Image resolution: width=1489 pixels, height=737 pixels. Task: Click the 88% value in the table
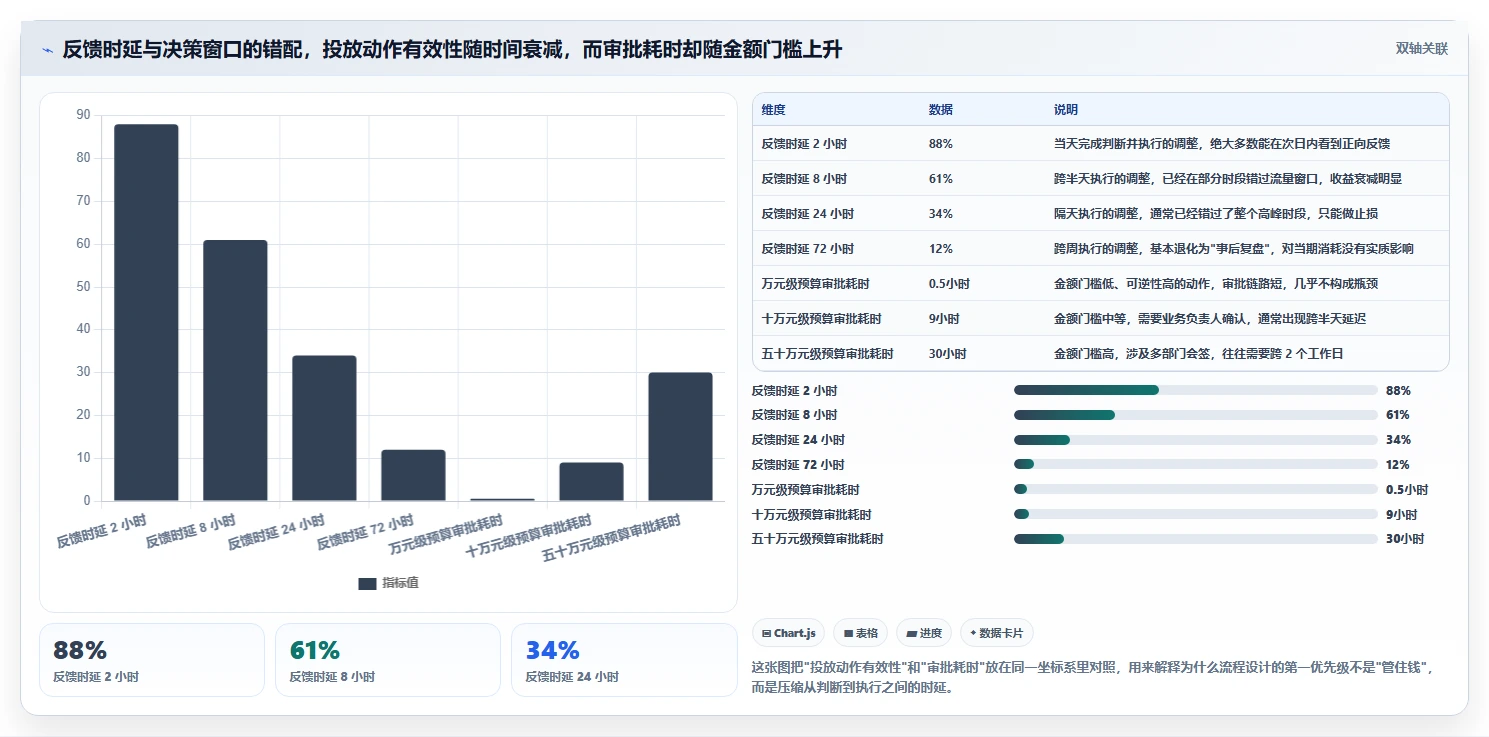tap(941, 144)
